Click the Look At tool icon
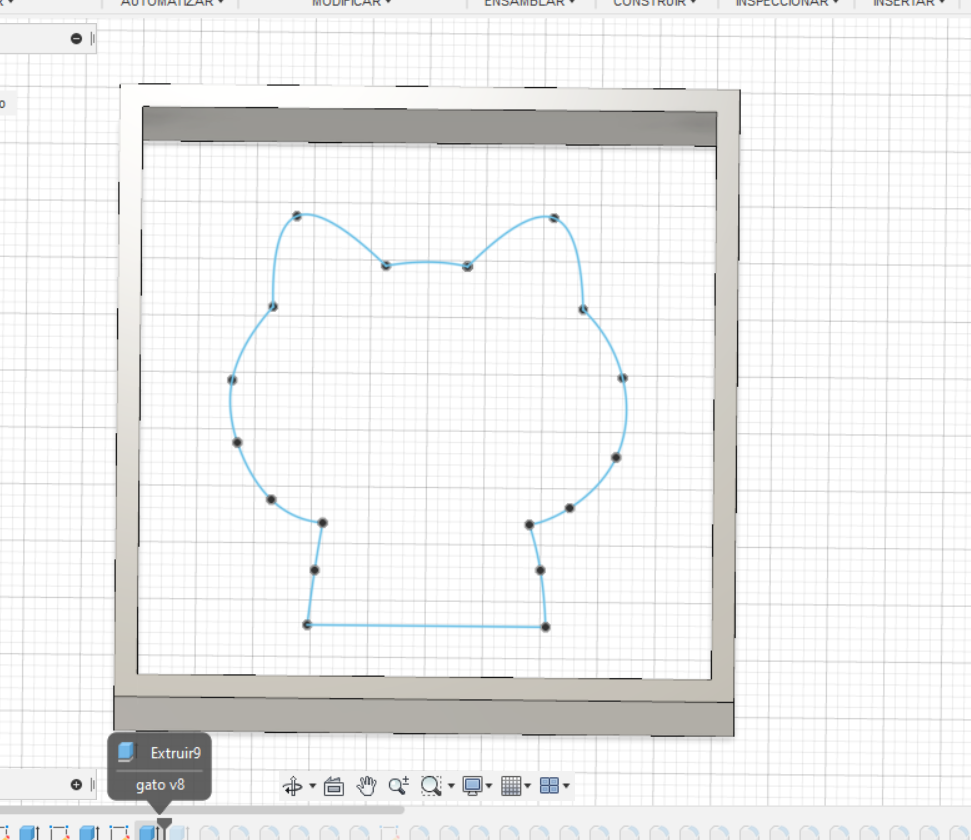Image resolution: width=971 pixels, height=840 pixels. [x=334, y=786]
